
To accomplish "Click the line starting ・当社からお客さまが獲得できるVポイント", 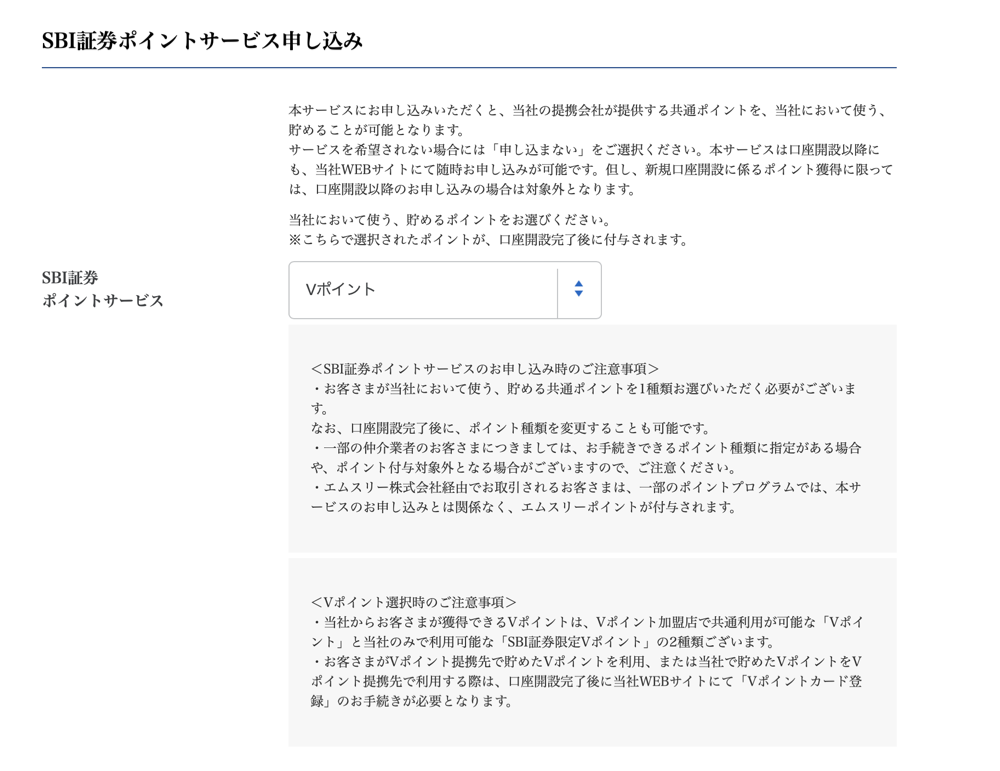I will 587,632.
